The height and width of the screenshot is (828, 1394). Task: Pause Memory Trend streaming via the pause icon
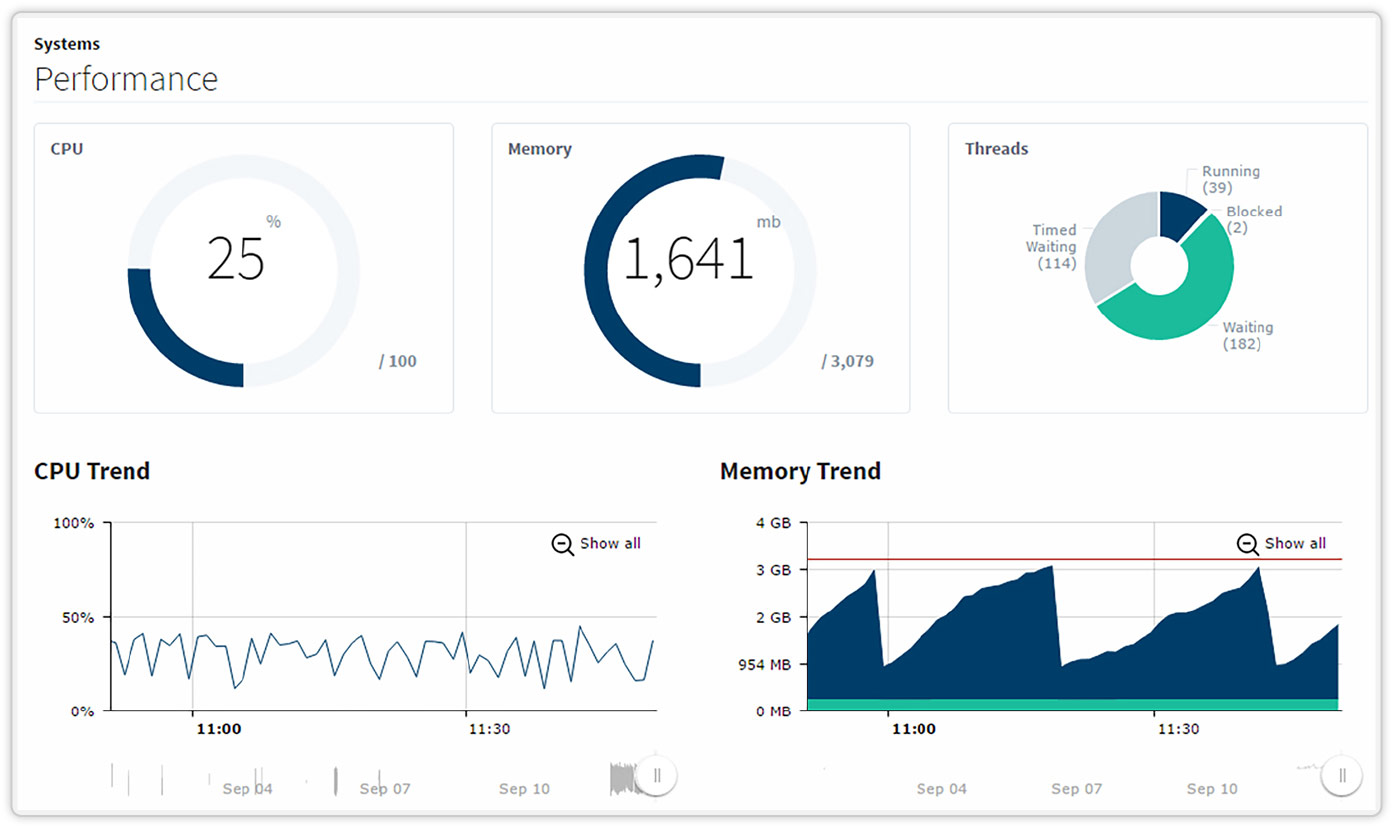tap(1341, 775)
